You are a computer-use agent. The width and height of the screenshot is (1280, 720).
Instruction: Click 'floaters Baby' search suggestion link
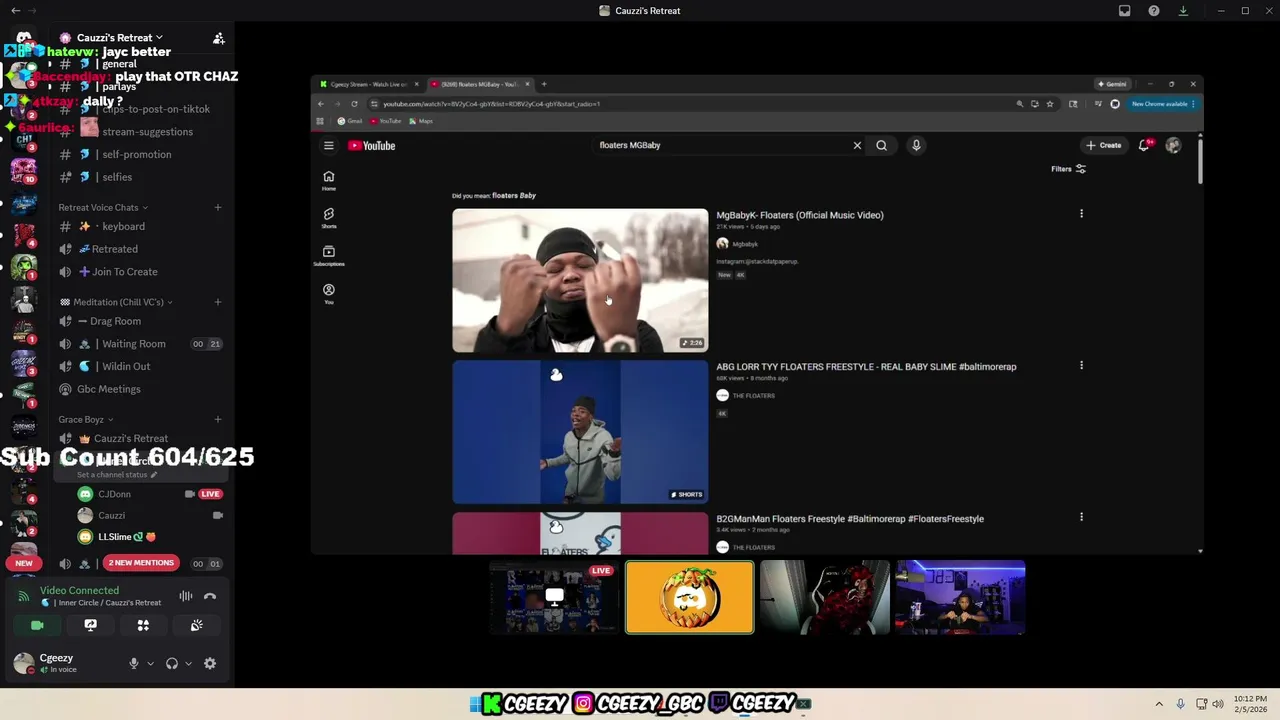click(x=514, y=196)
